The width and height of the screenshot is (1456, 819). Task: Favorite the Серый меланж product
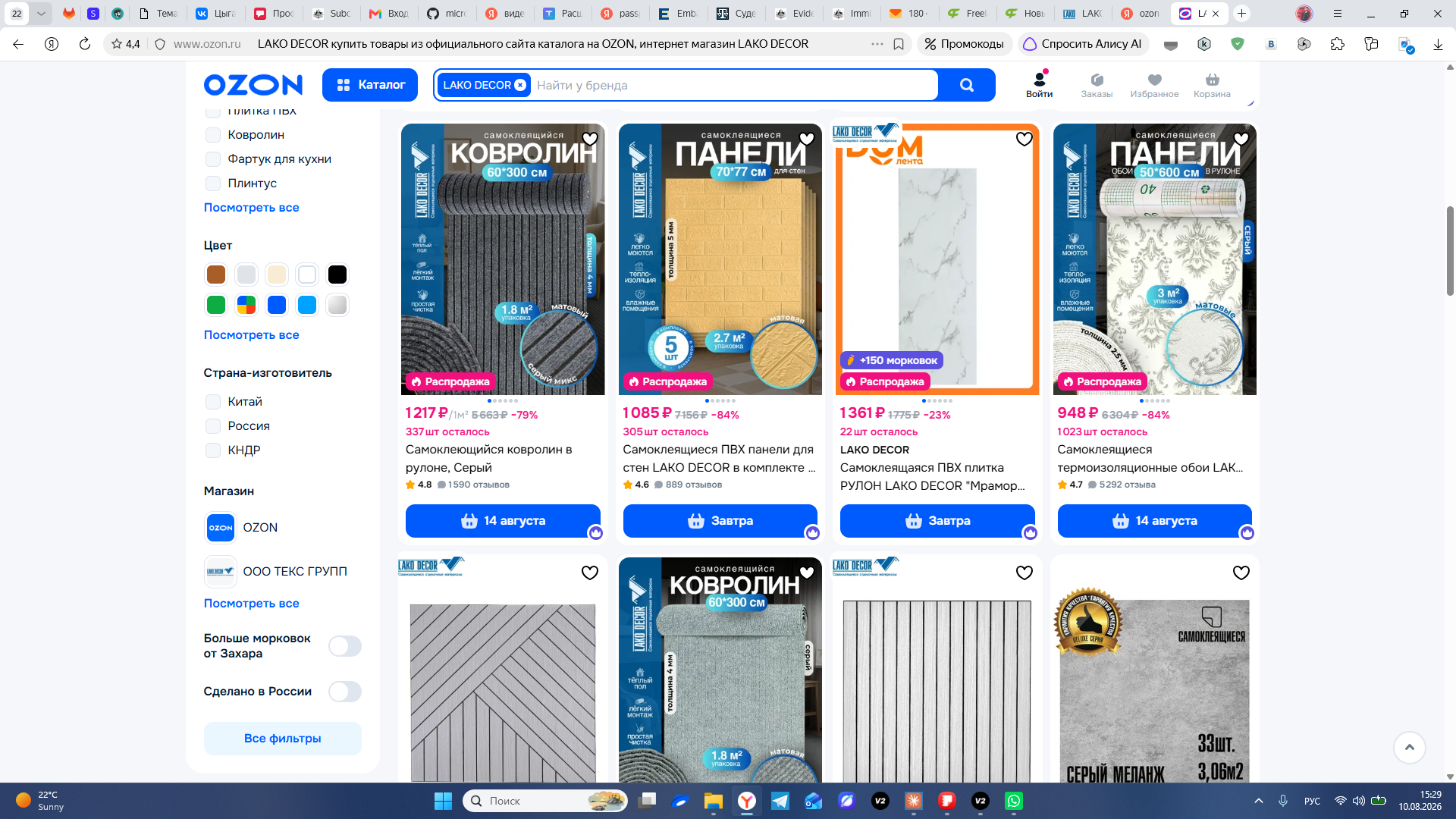click(x=1241, y=573)
